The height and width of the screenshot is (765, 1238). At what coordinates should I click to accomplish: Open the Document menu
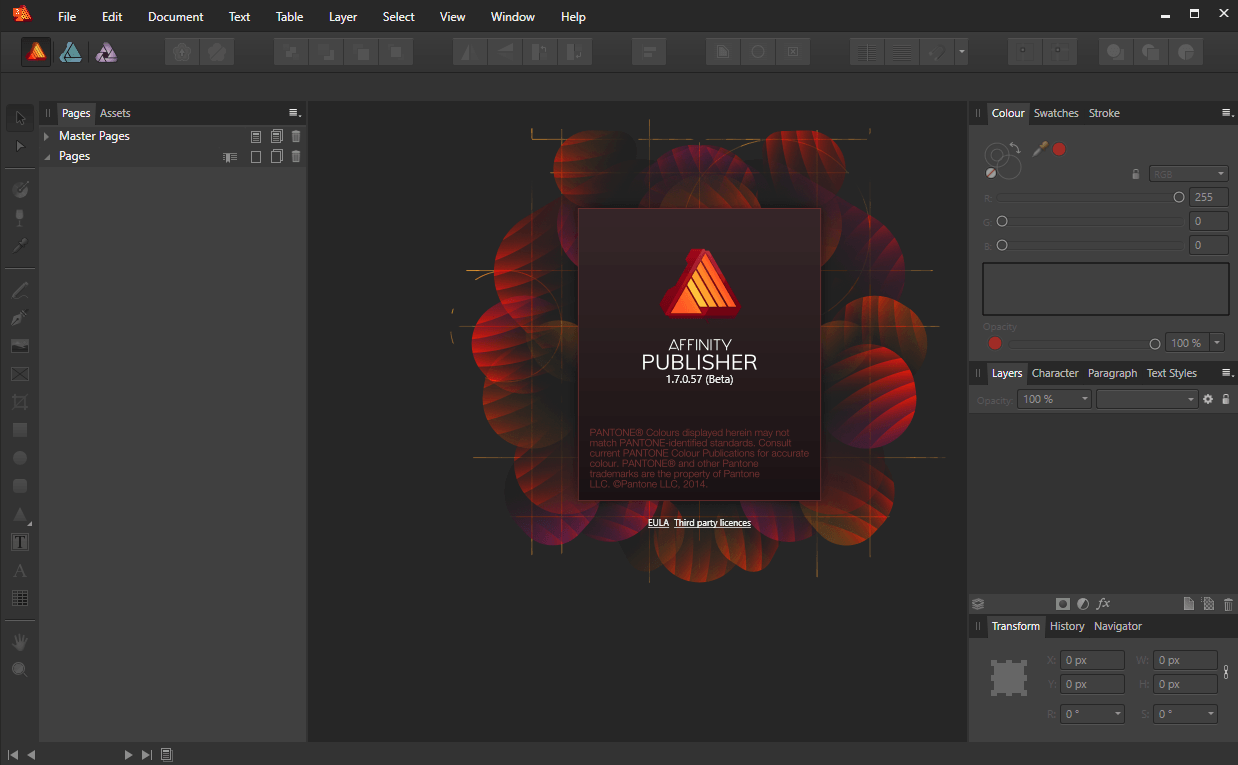point(175,17)
